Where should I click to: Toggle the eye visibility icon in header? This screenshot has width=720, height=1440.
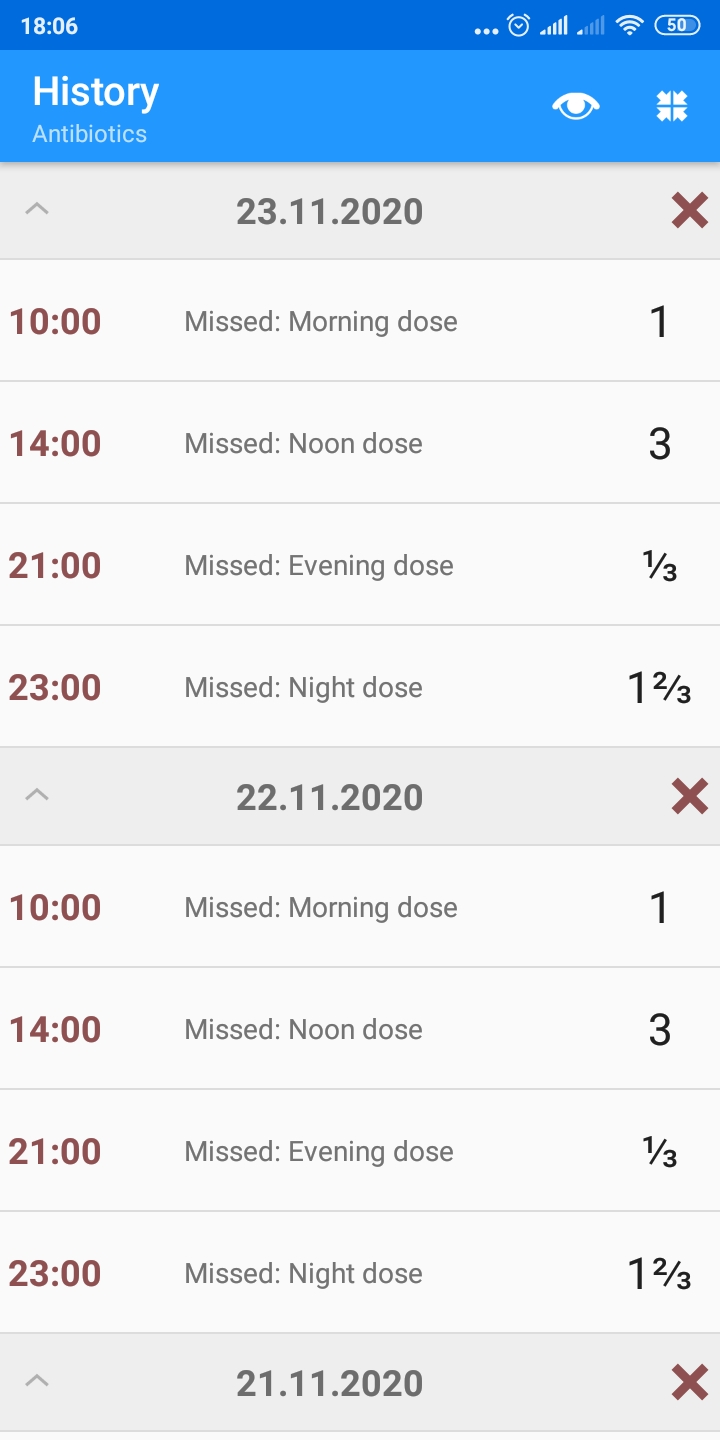pos(576,105)
